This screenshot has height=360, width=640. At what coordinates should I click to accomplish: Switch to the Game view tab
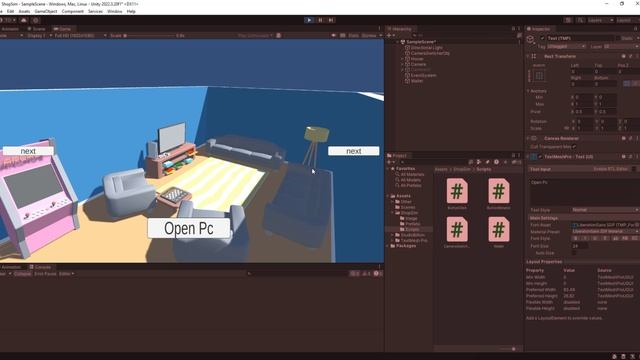(62, 29)
